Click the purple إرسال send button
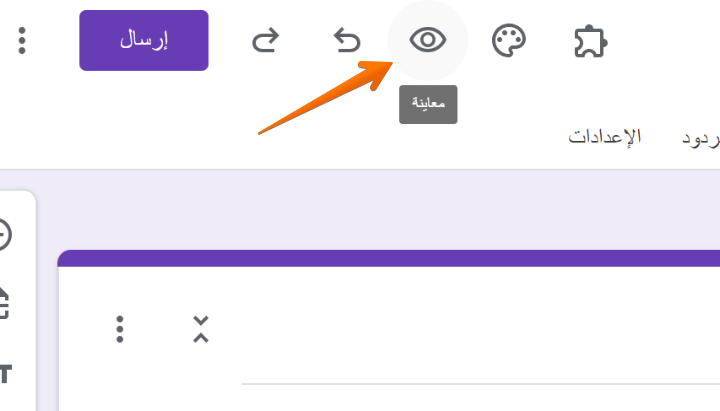720x411 pixels. tap(144, 40)
